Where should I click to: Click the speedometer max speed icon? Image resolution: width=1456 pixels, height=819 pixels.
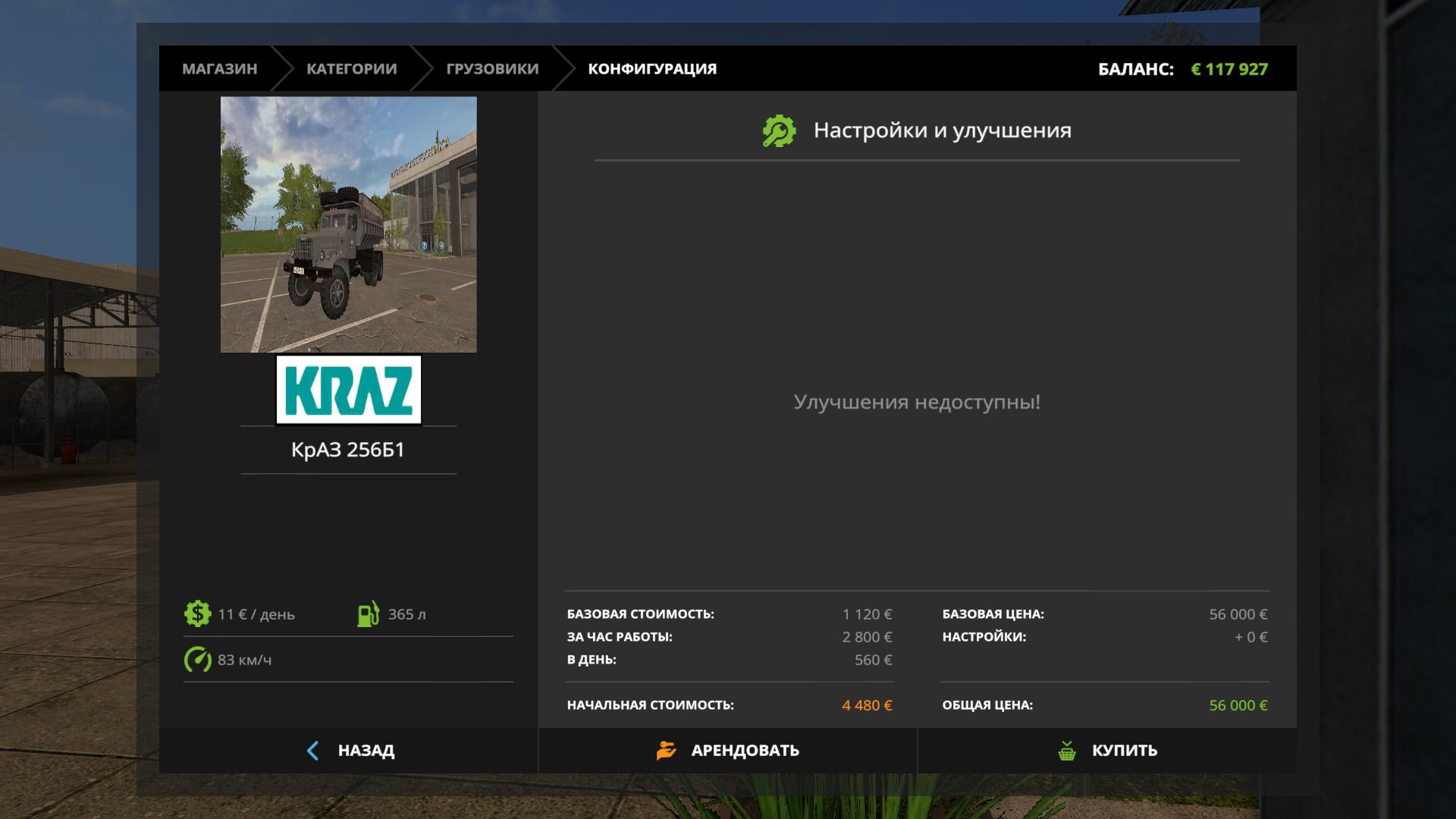[x=197, y=659]
